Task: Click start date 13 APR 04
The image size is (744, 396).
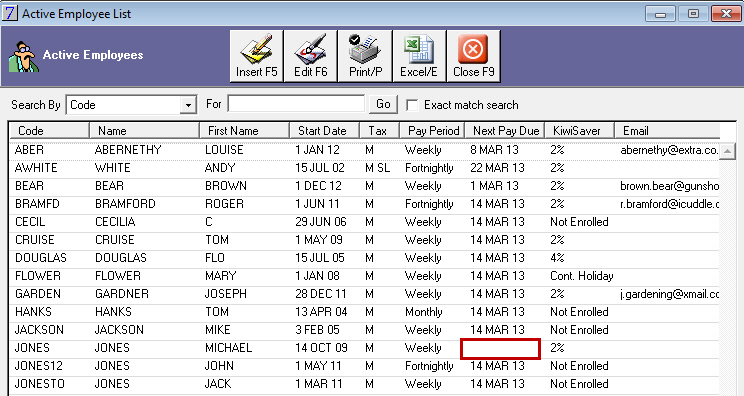Action: pyautogui.click(x=321, y=312)
